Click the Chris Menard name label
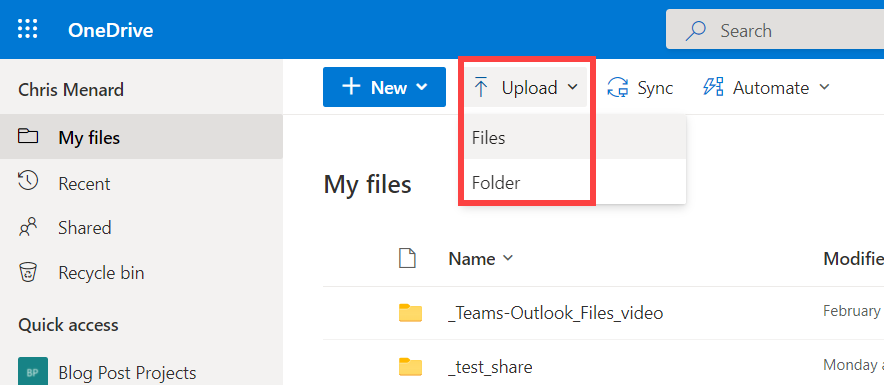884x385 pixels. (71, 90)
